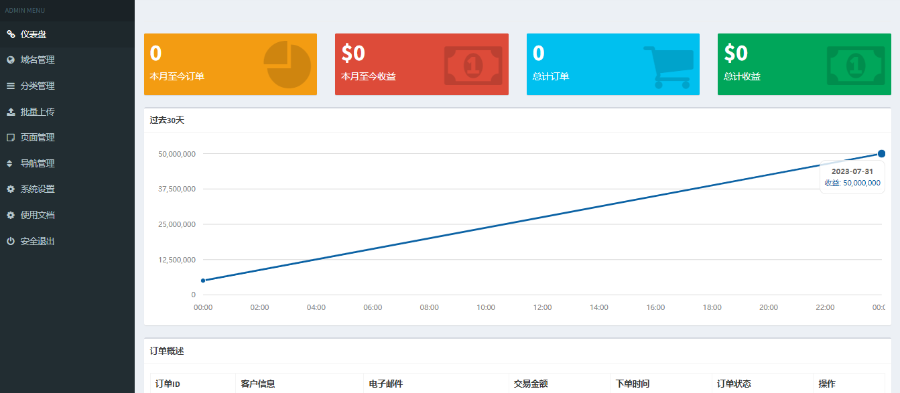900x393 pixels.
Task: Open the 系统设置 menu item
Action: tap(67, 189)
